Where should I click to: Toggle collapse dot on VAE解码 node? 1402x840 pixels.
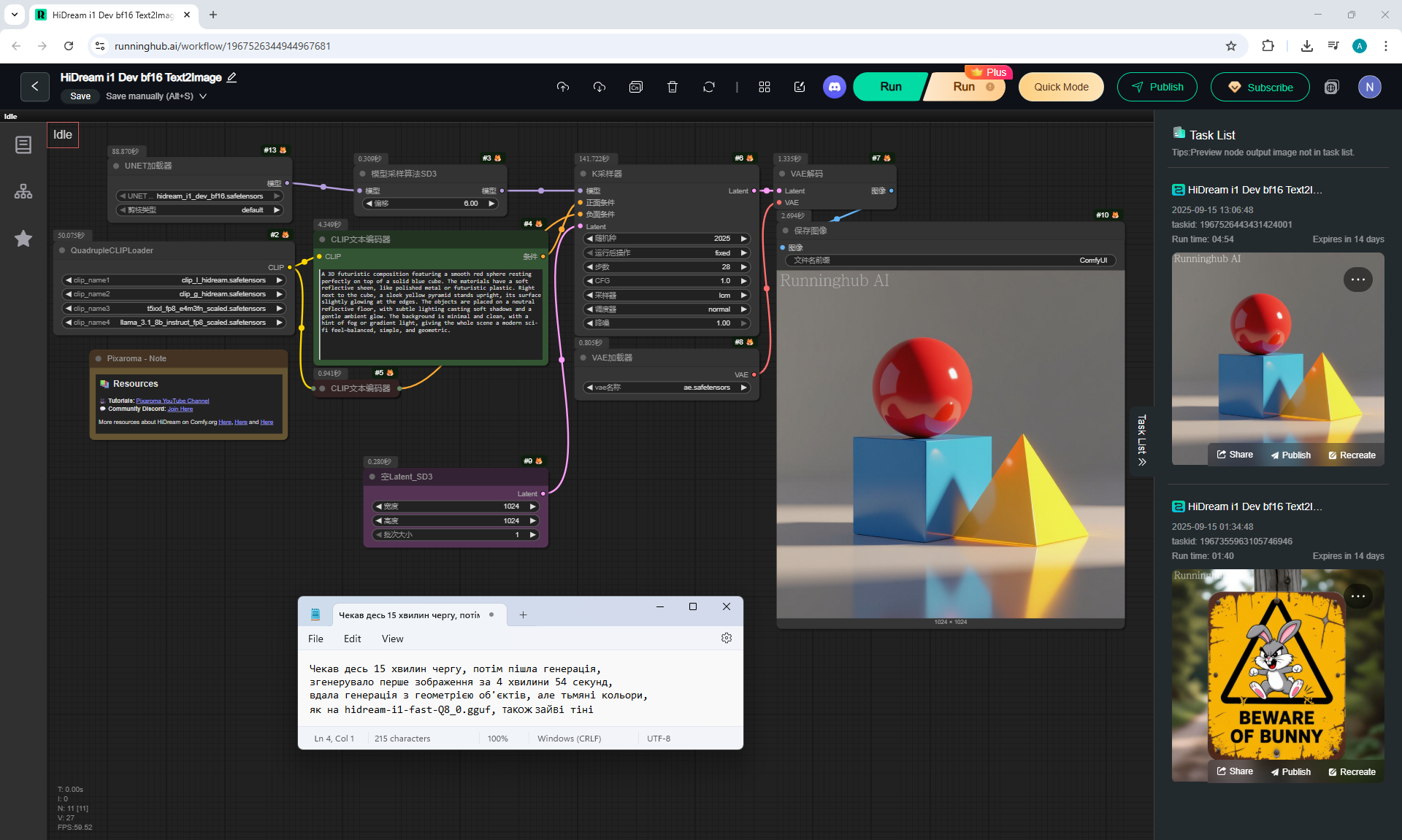782,174
